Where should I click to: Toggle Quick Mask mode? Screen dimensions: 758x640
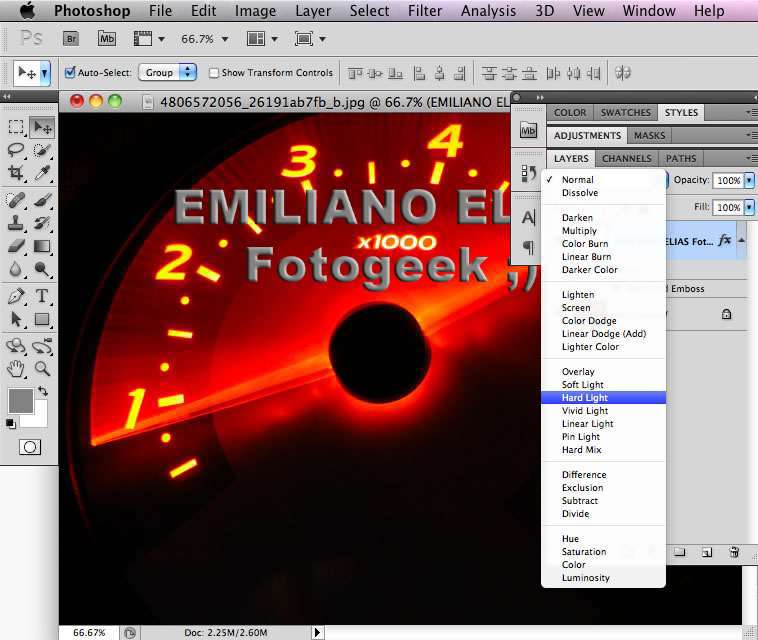pyautogui.click(x=29, y=447)
